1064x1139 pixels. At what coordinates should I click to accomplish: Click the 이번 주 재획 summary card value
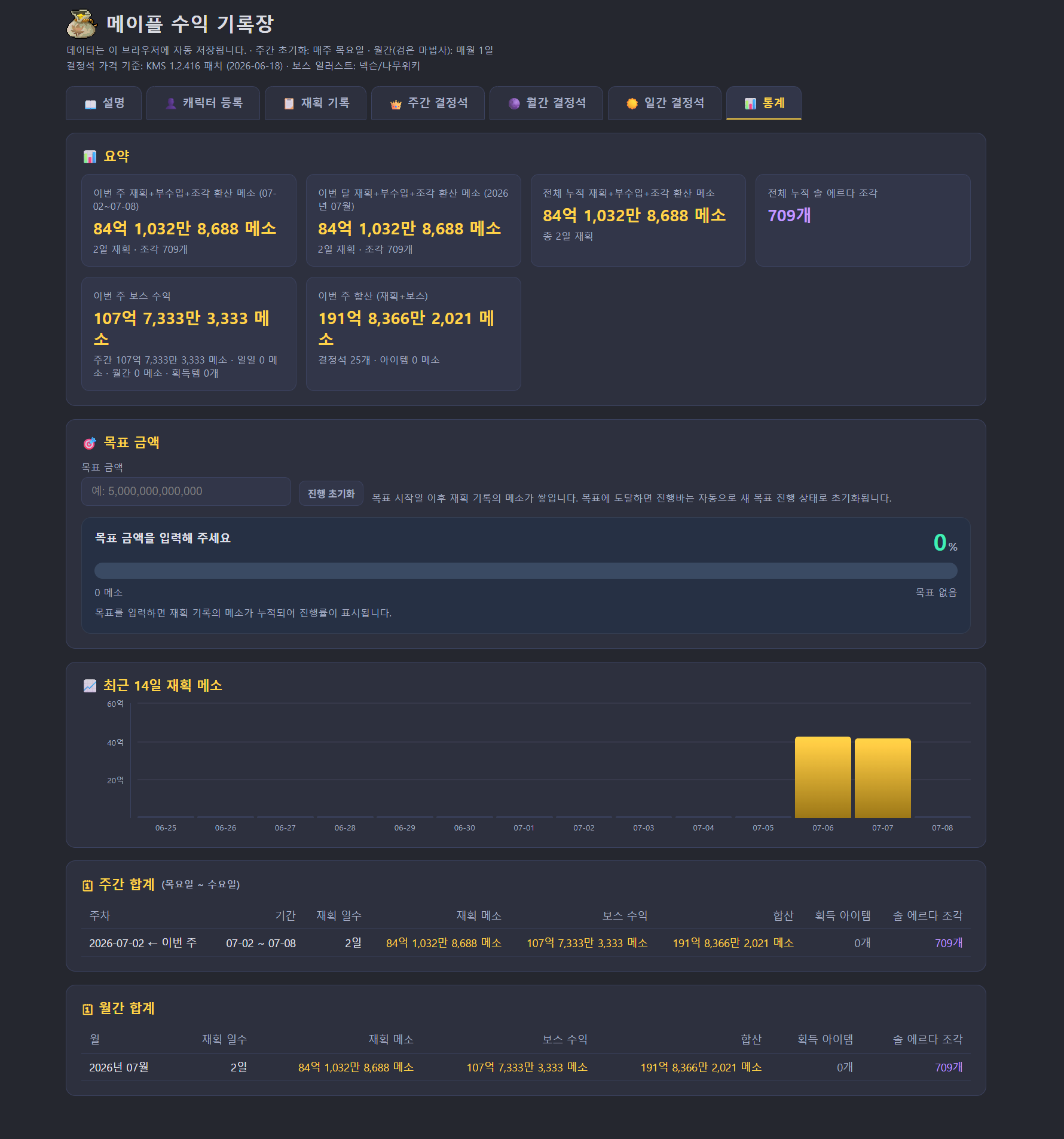185,228
